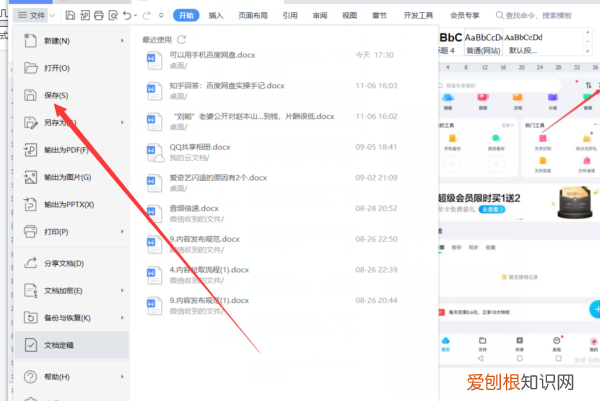Click the Export to PDF toolbar icon
Screen dimensions: 600x401
point(85,15)
